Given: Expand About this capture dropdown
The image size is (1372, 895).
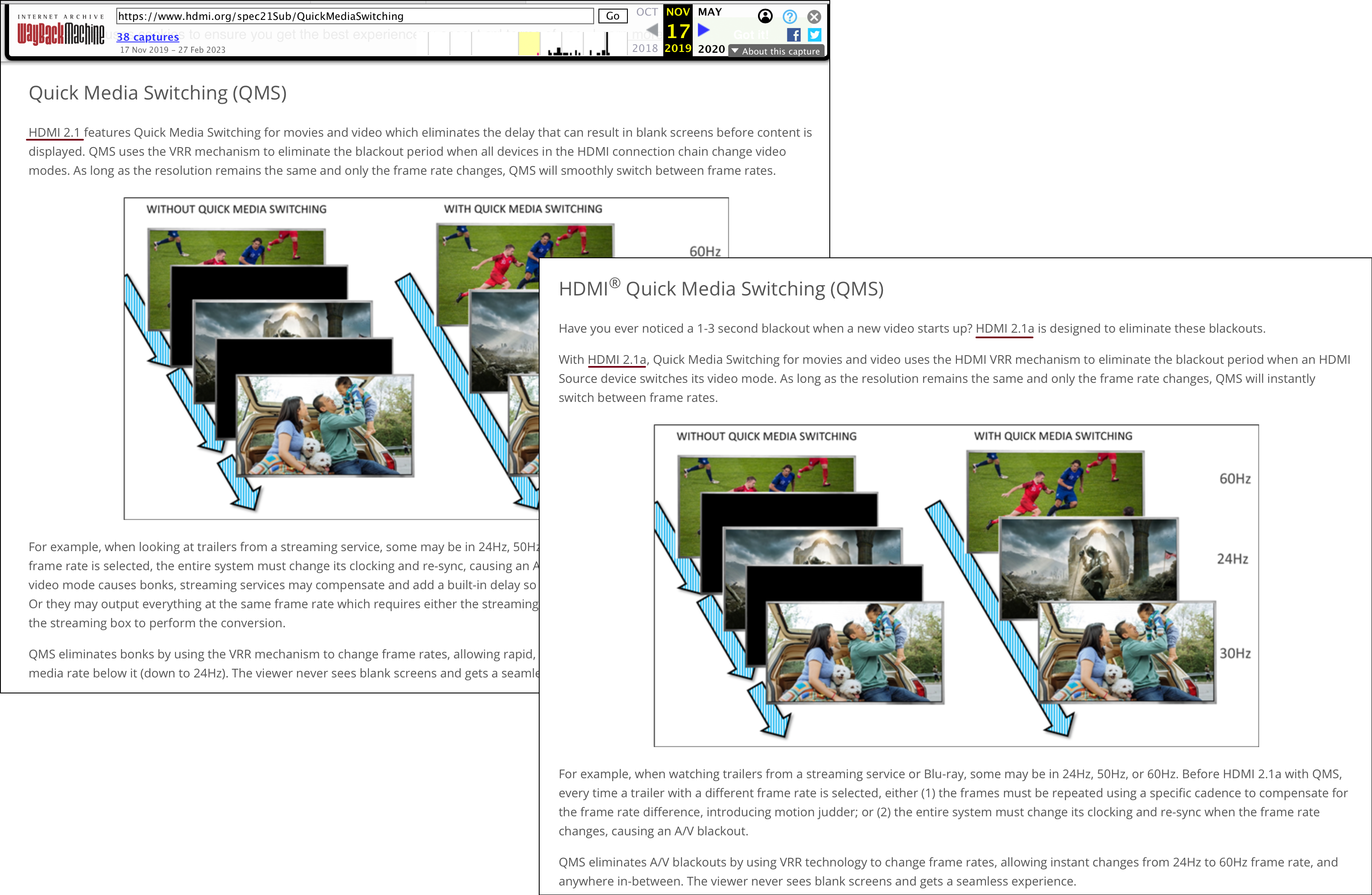Looking at the screenshot, I should pos(776,51).
